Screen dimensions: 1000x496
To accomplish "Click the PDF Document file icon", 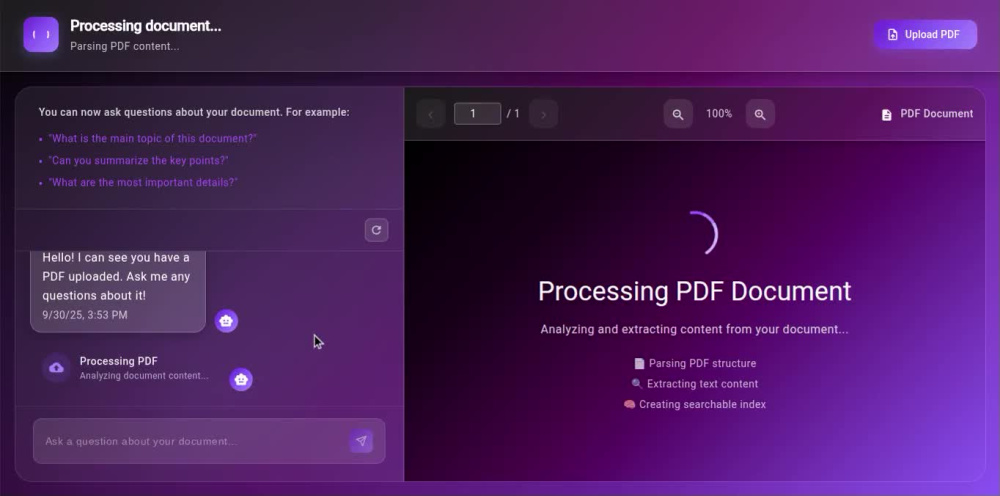I will click(886, 115).
